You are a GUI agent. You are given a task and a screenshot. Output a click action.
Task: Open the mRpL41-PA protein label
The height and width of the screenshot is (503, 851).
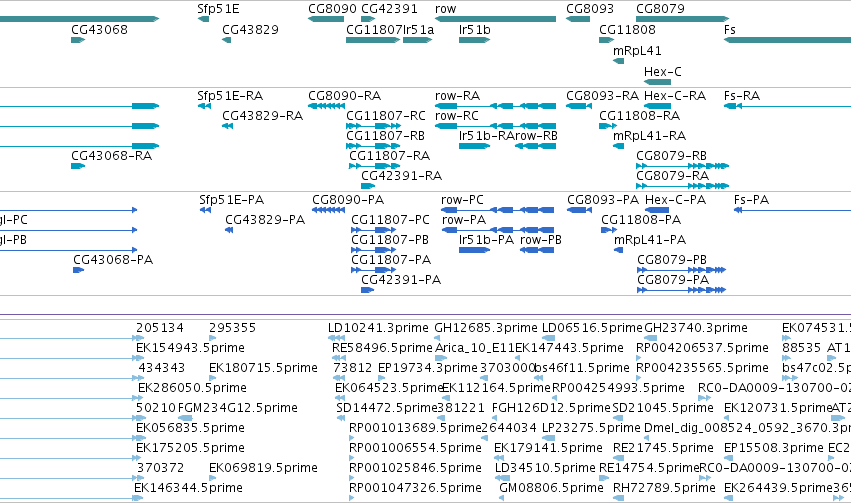(650, 240)
